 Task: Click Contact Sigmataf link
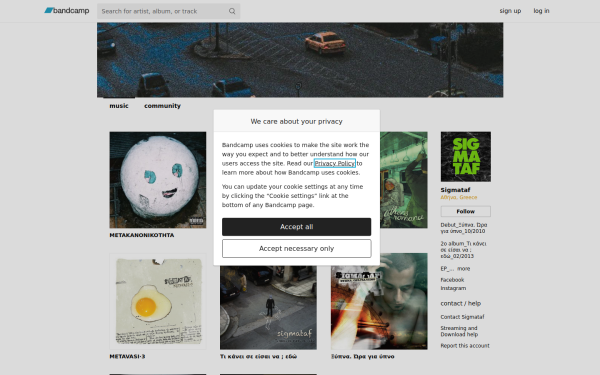(462, 317)
